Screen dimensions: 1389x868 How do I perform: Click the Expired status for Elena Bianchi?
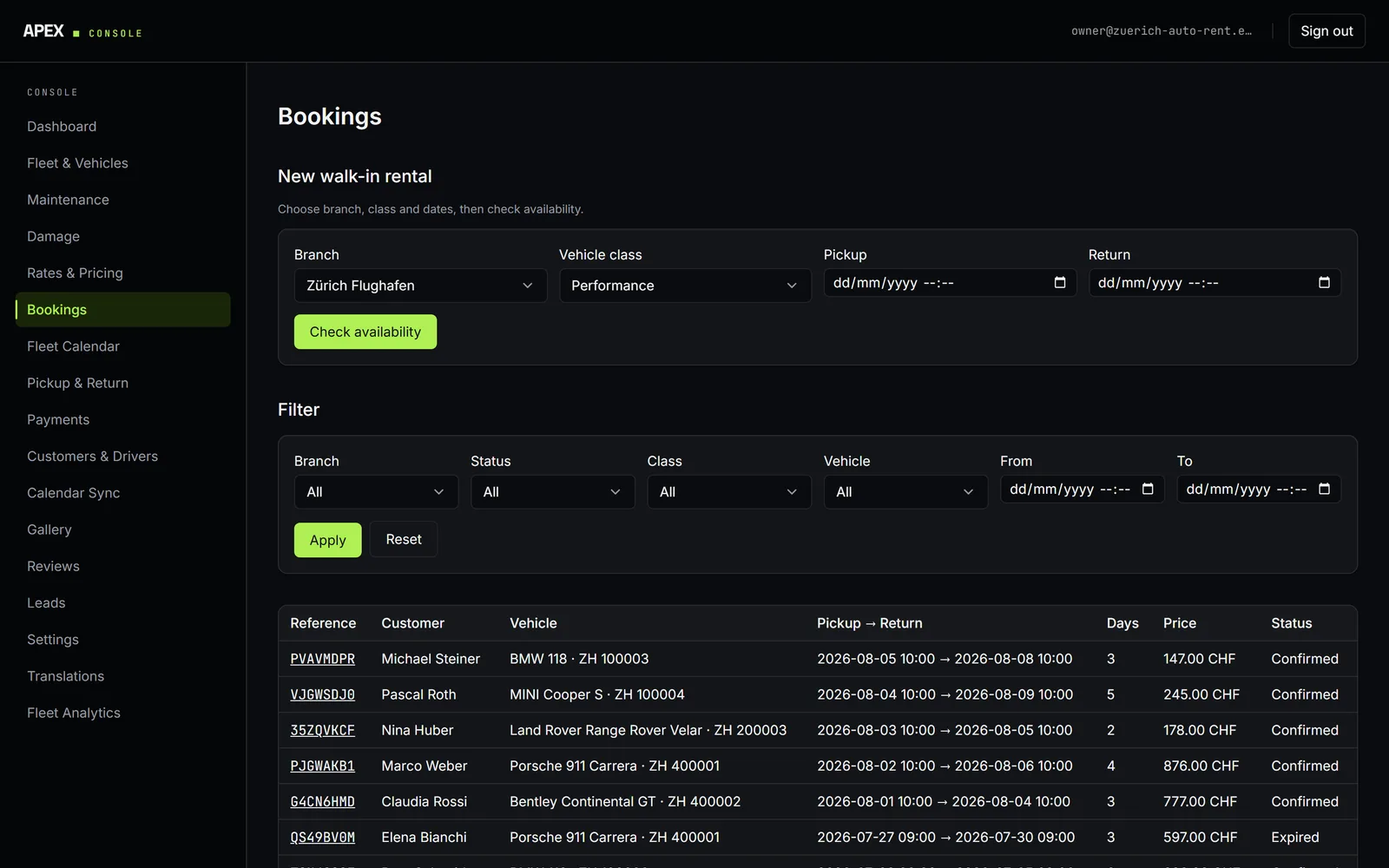1294,838
